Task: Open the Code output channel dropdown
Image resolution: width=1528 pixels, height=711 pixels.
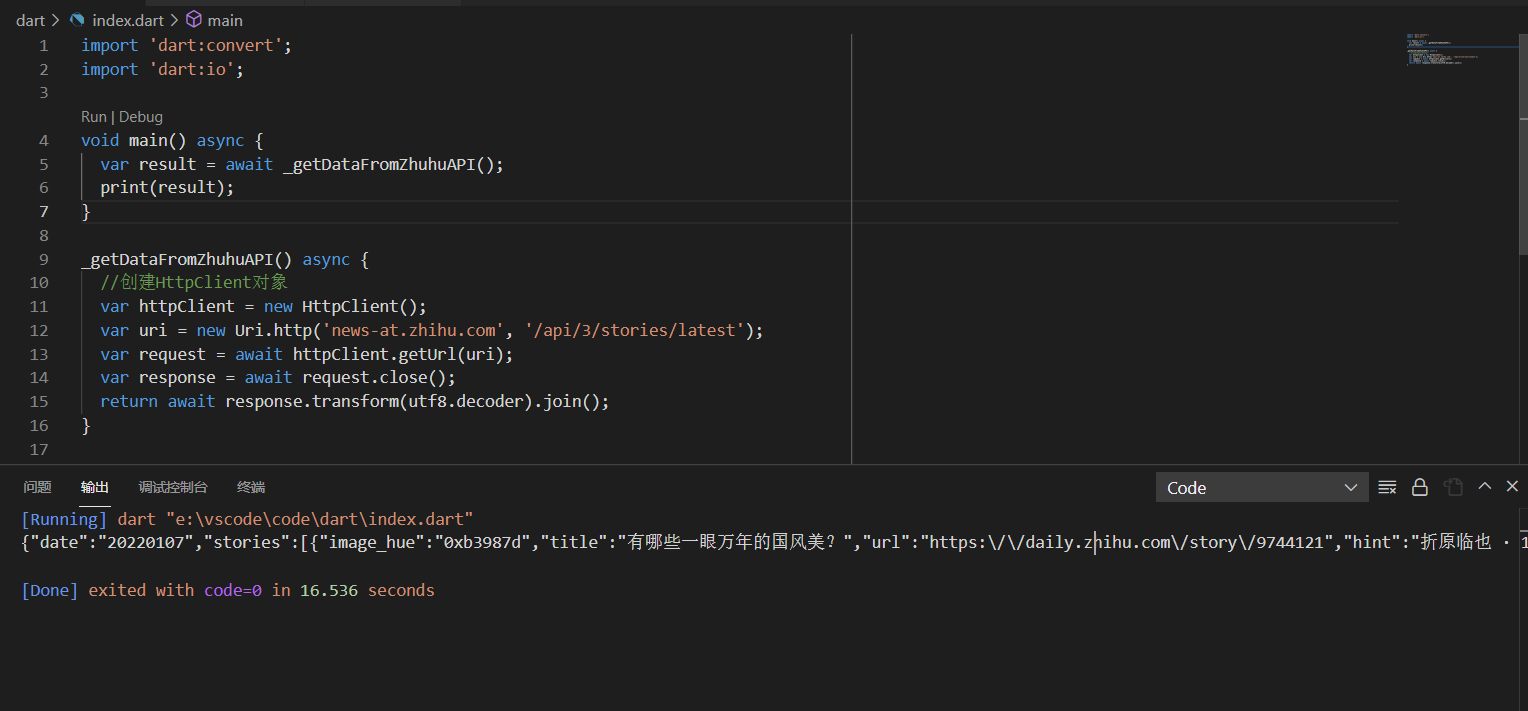Action: (1262, 488)
